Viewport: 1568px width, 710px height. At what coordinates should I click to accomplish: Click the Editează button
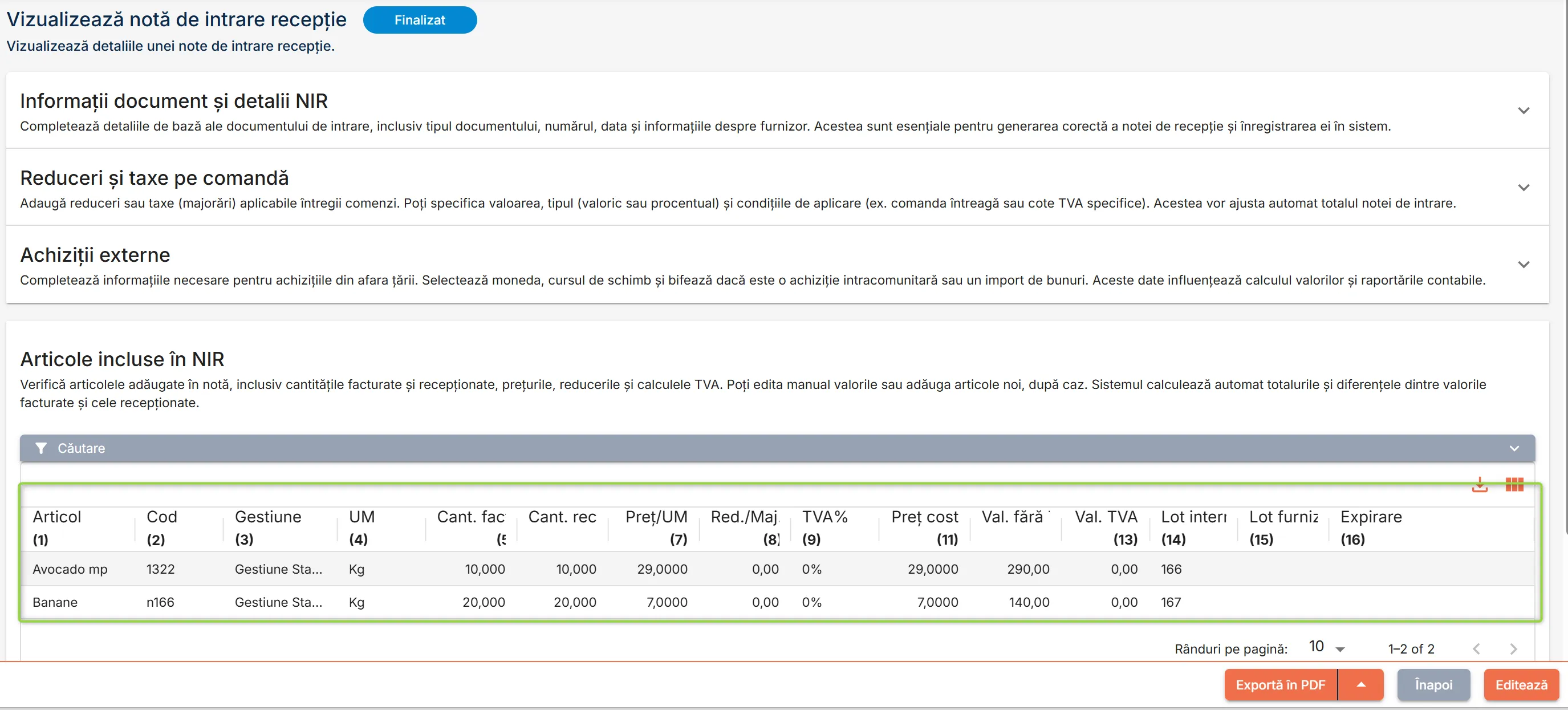[1521, 685]
